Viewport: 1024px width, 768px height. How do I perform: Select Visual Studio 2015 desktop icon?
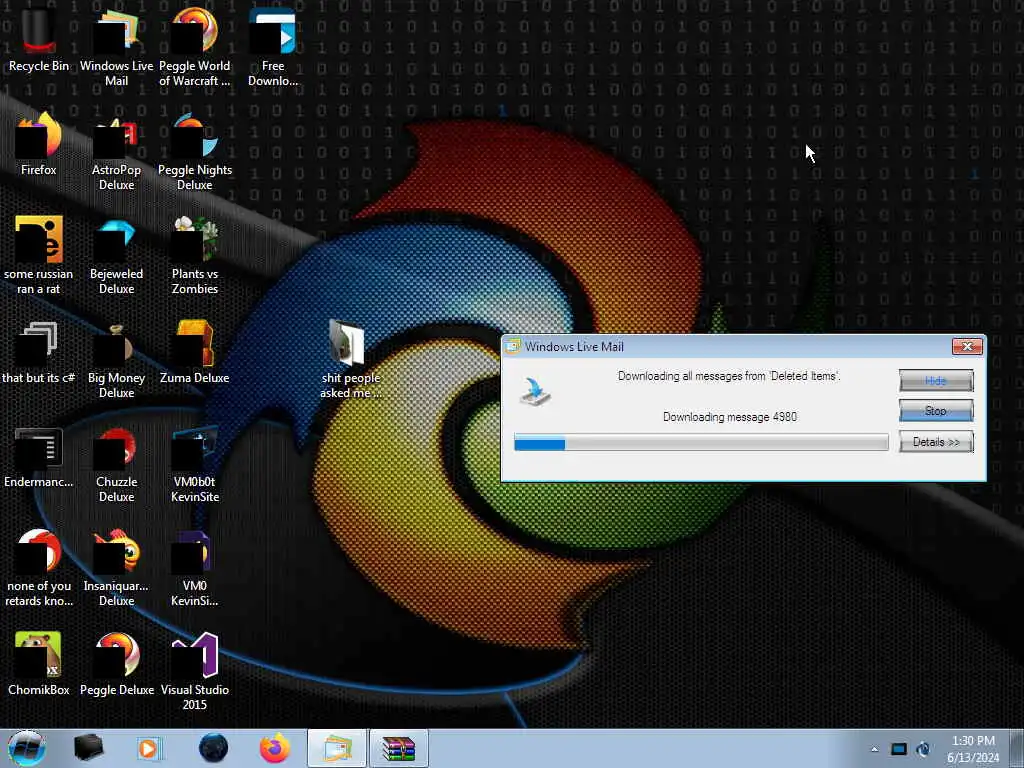coord(195,671)
